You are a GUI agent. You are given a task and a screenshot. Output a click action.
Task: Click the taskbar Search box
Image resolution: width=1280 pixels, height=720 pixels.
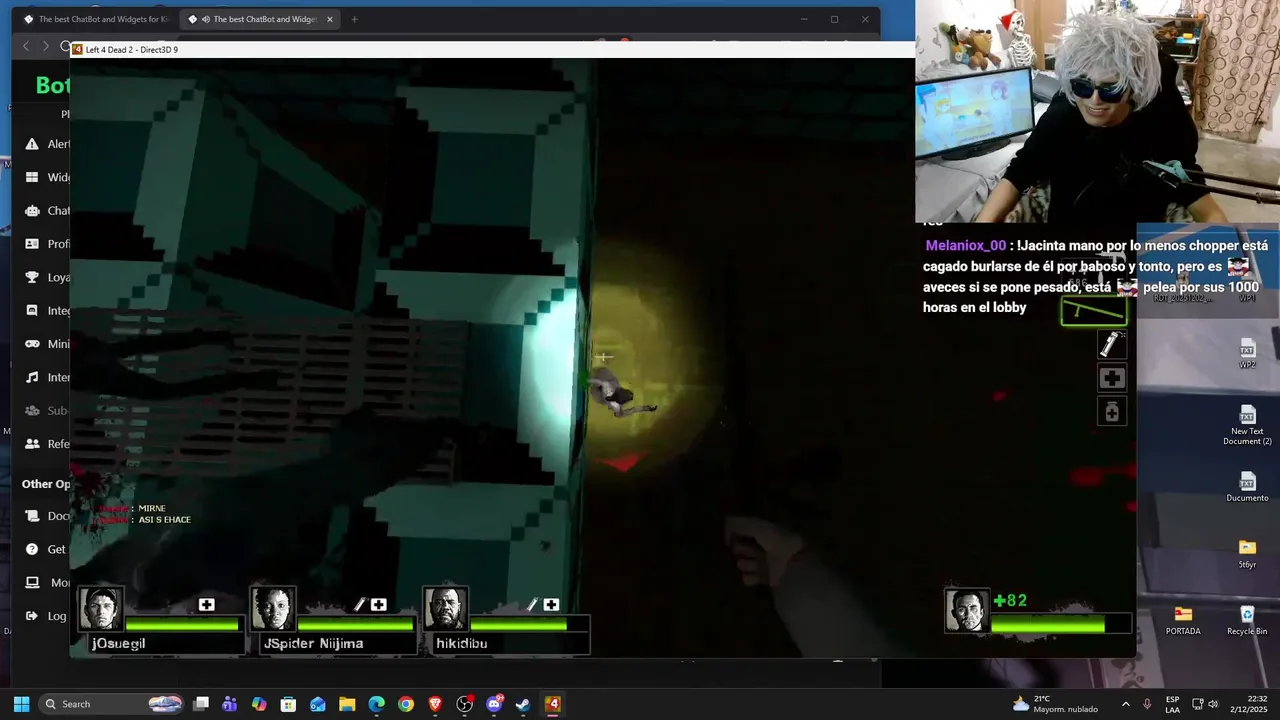click(112, 704)
